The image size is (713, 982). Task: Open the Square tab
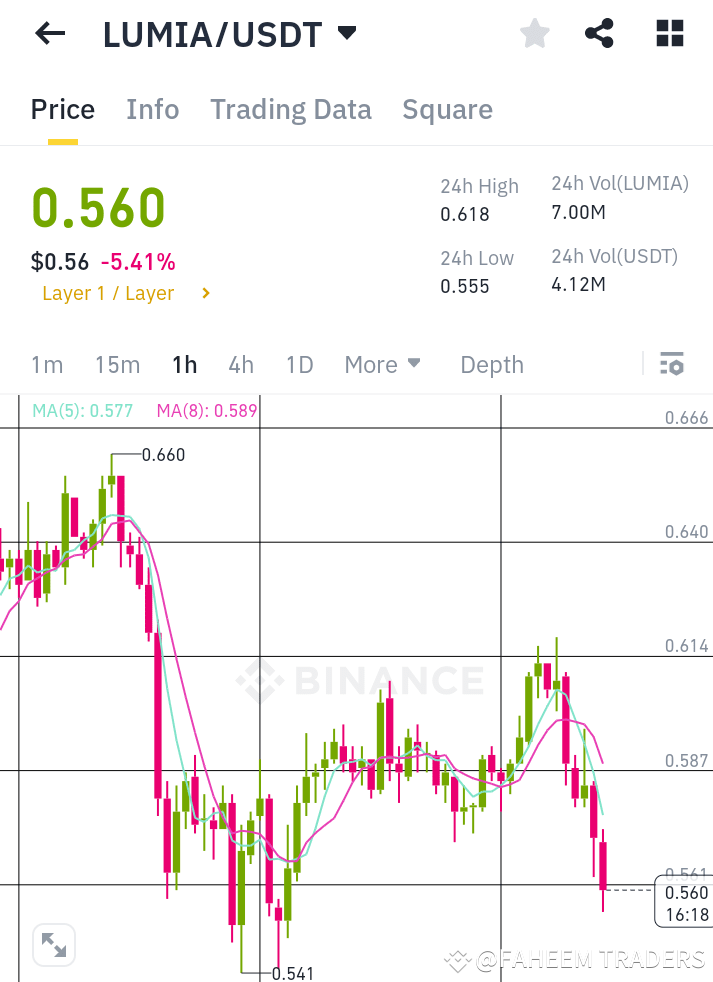[447, 109]
